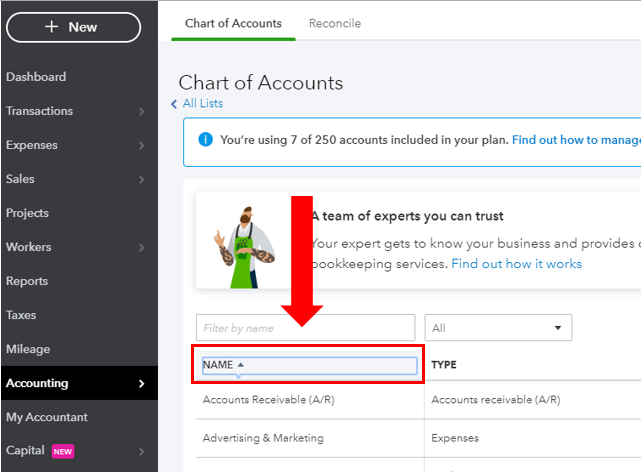The height and width of the screenshot is (472, 641).
Task: Sort by the NAME column header
Action: 309,365
